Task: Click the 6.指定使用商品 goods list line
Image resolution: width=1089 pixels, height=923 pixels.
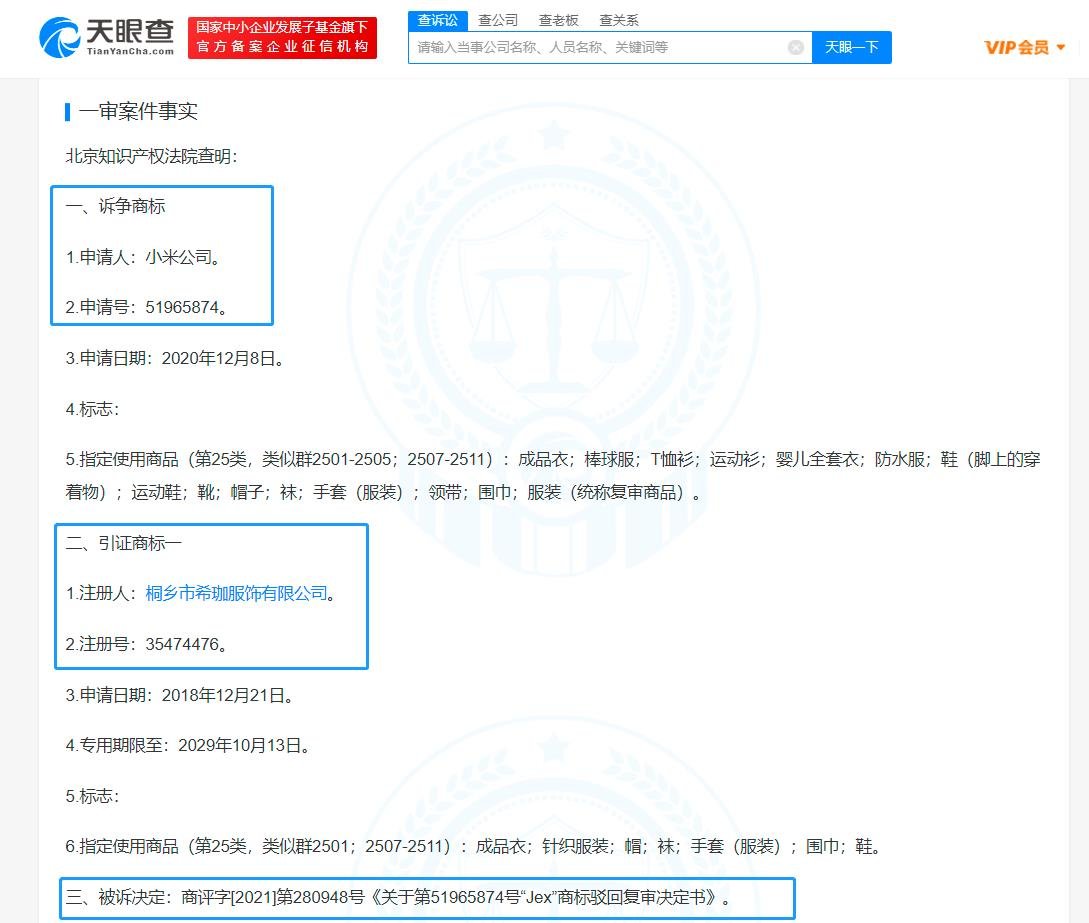Action: point(474,846)
